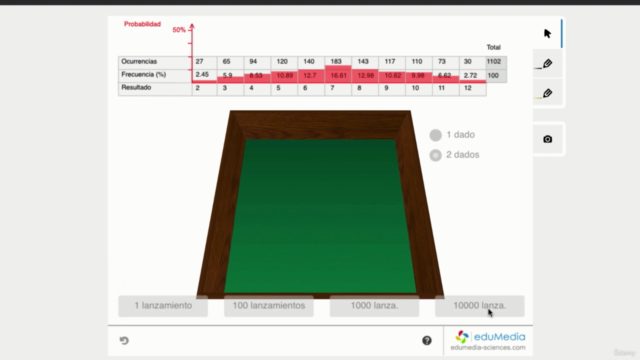Click the 50% axis marker label
Screen dimensions: 640x360
[x=179, y=30]
